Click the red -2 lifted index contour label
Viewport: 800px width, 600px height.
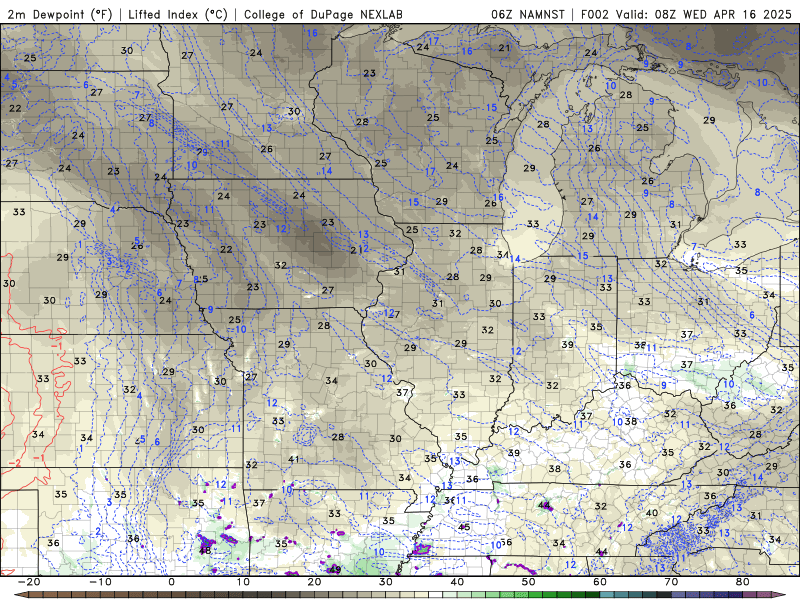click(15, 463)
